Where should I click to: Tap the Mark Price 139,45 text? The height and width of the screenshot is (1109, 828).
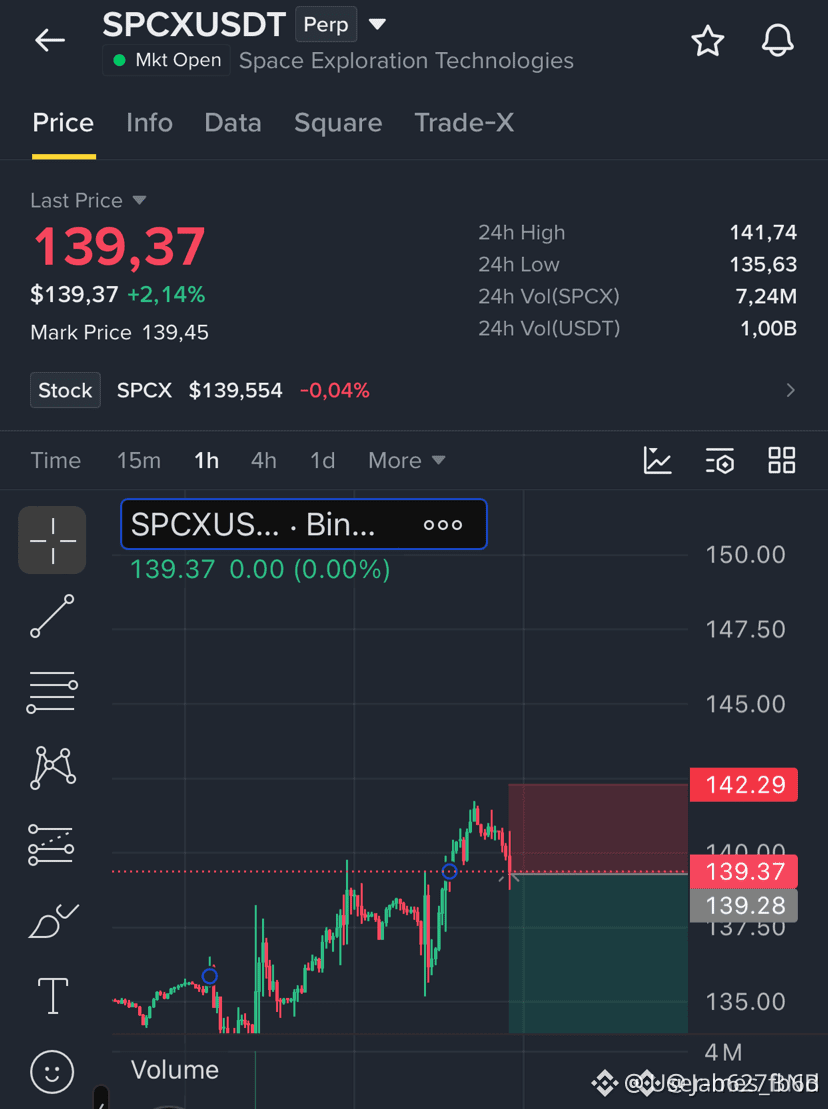click(119, 332)
